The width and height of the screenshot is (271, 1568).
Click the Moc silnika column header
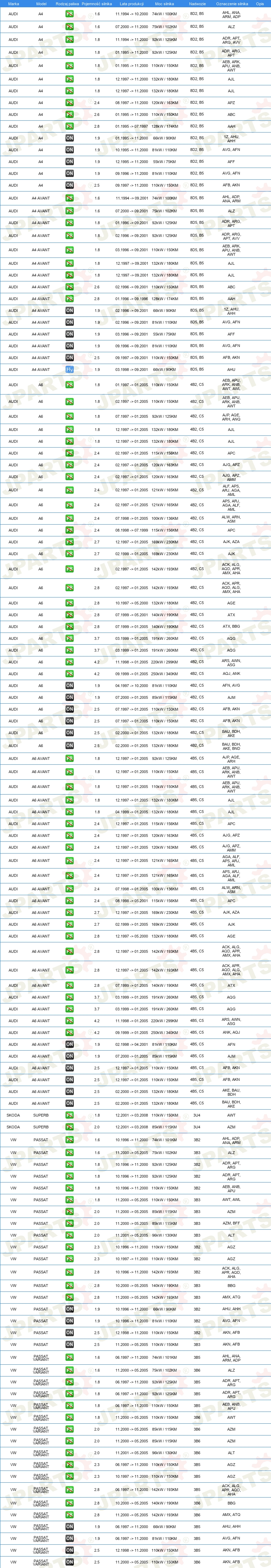click(x=165, y=4)
